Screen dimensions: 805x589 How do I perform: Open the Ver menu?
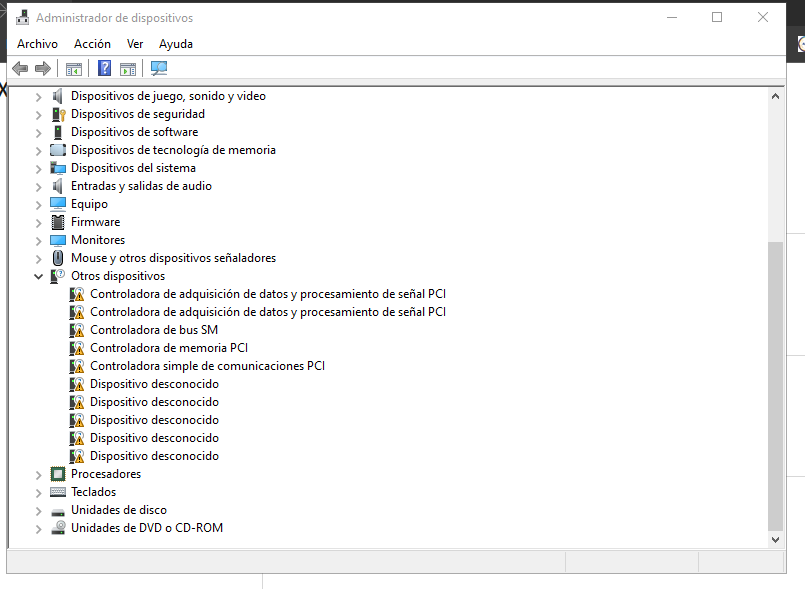click(135, 43)
